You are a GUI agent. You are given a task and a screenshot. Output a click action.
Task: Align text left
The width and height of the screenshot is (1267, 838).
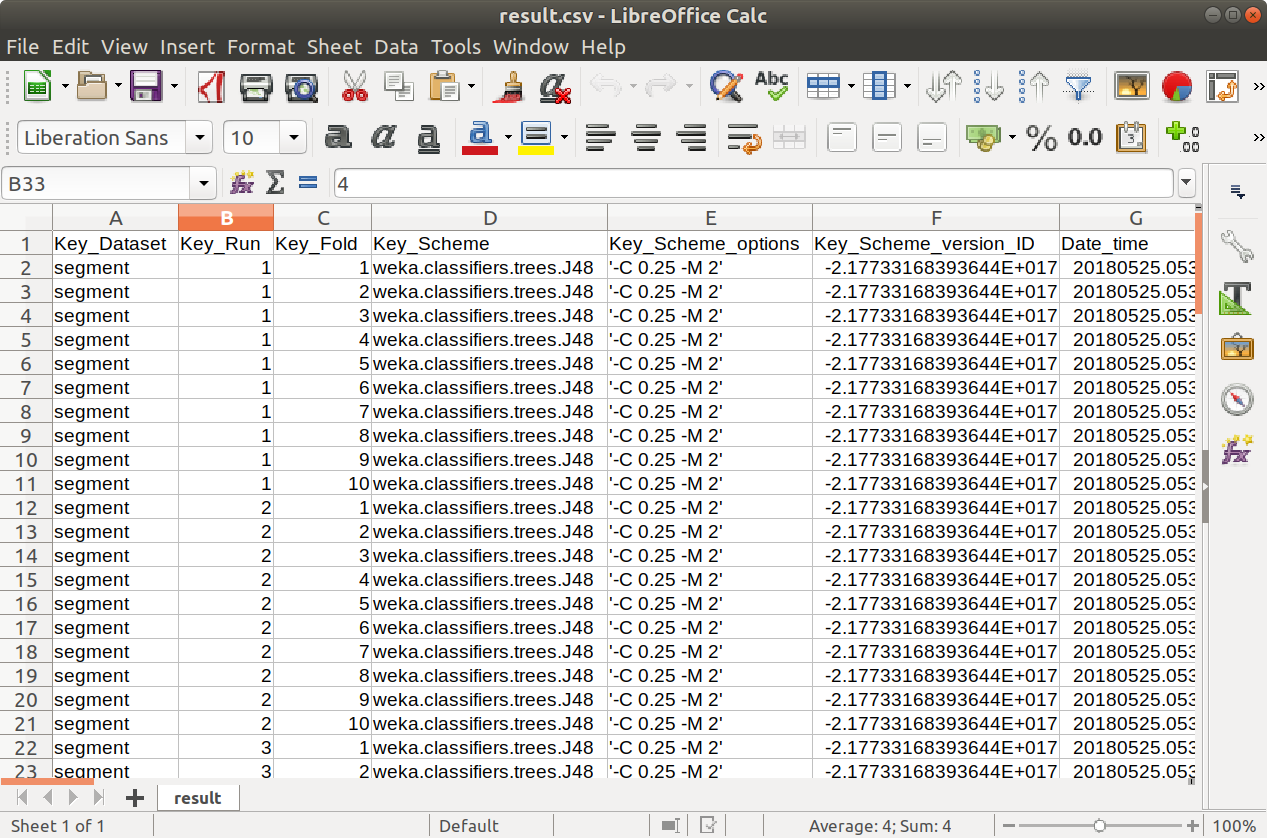click(600, 138)
